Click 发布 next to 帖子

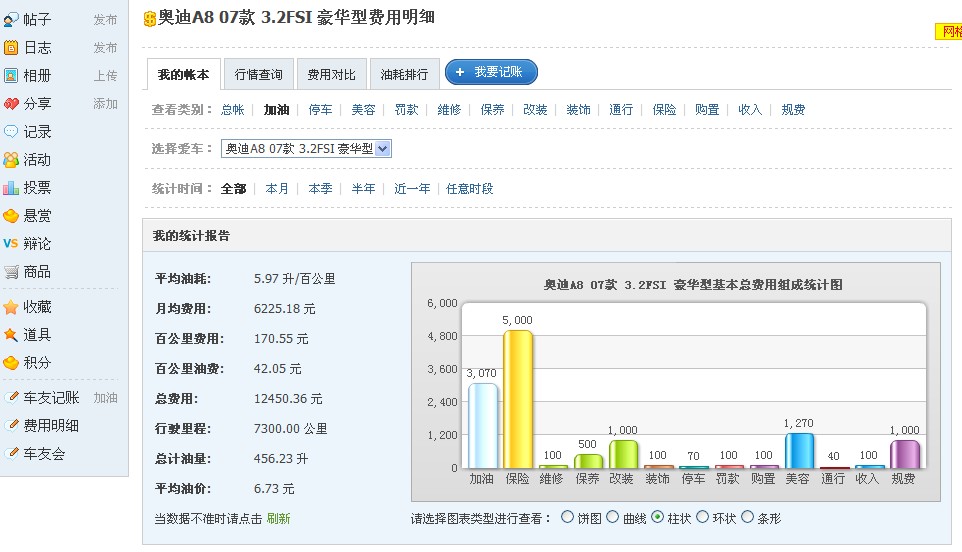[x=105, y=20]
